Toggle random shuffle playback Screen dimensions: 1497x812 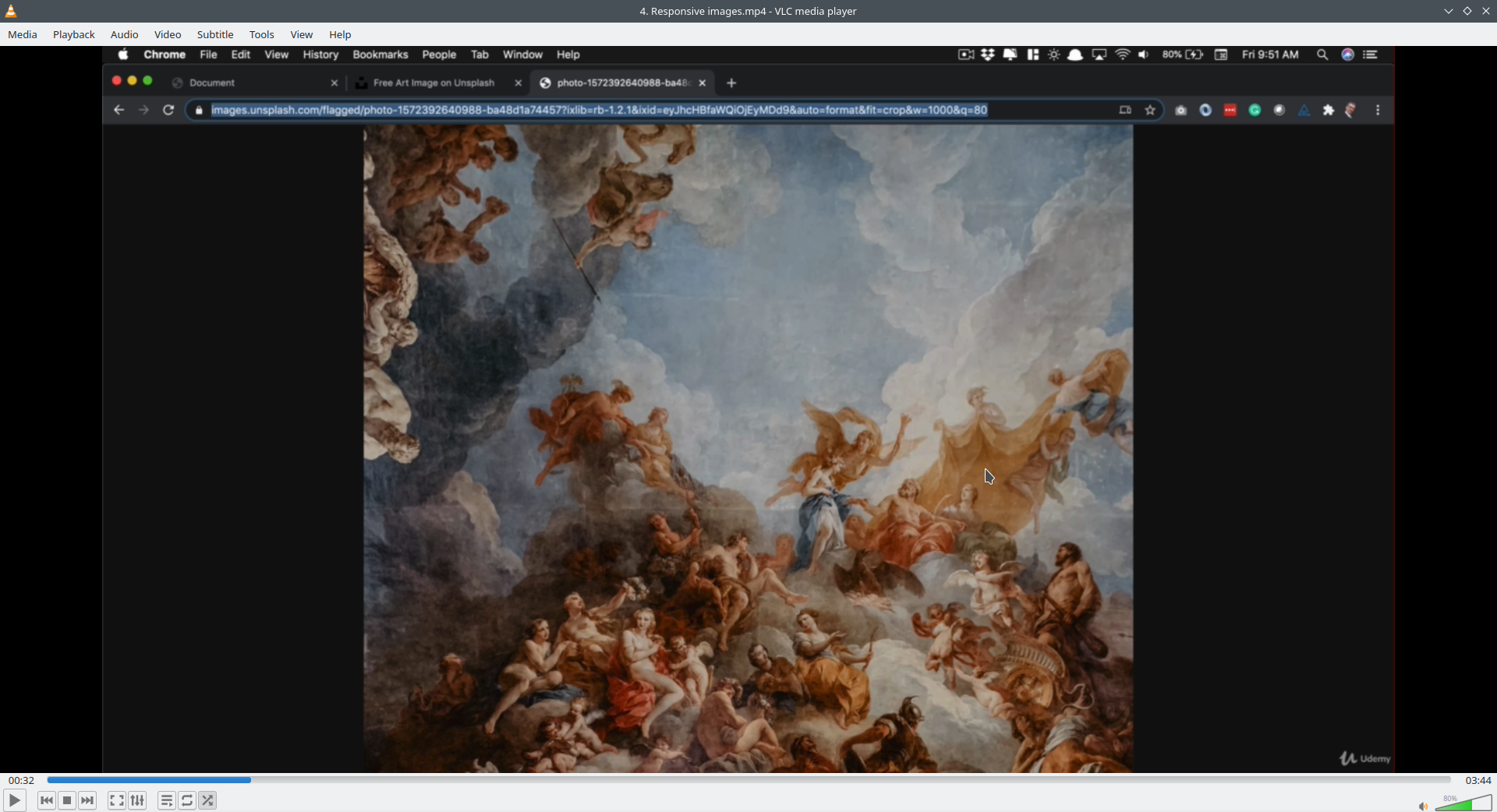point(207,800)
